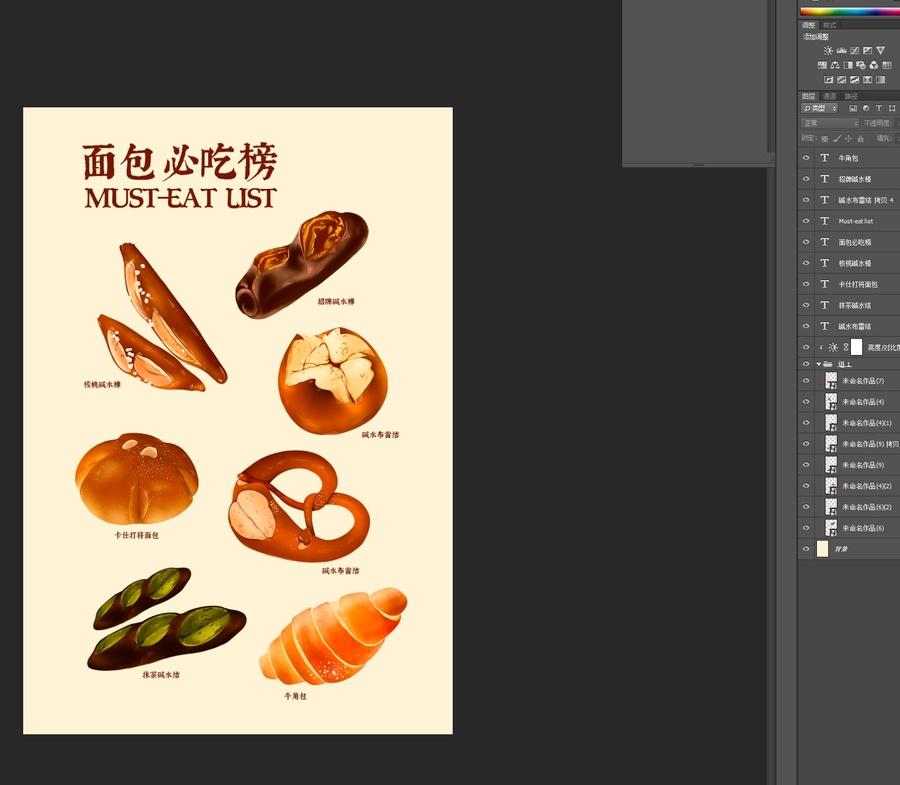
Task: Add a Hue/Saturation adjustment layer
Action: click(x=822, y=65)
